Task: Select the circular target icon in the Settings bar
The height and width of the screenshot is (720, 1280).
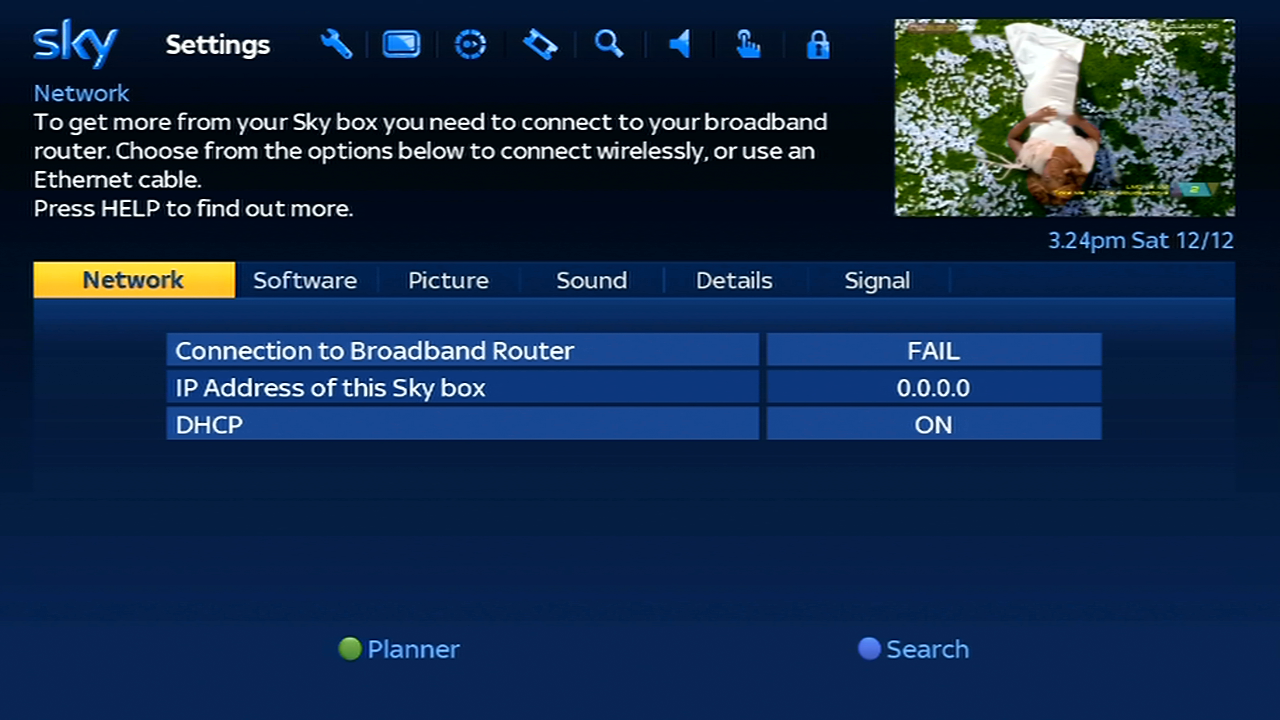Action: click(470, 45)
